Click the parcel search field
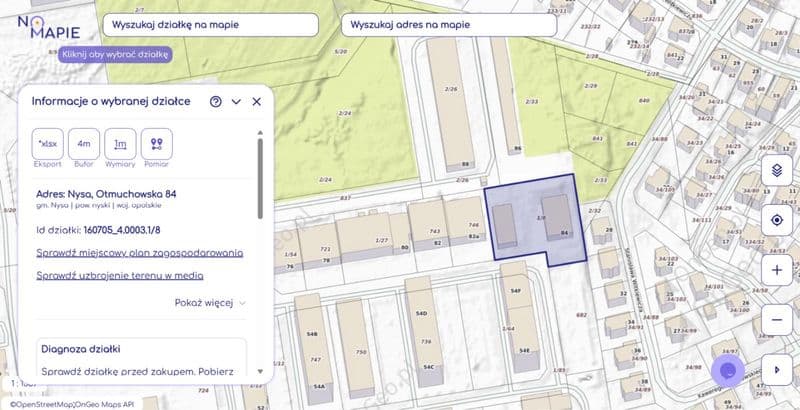This screenshot has width=800, height=410. click(211, 24)
